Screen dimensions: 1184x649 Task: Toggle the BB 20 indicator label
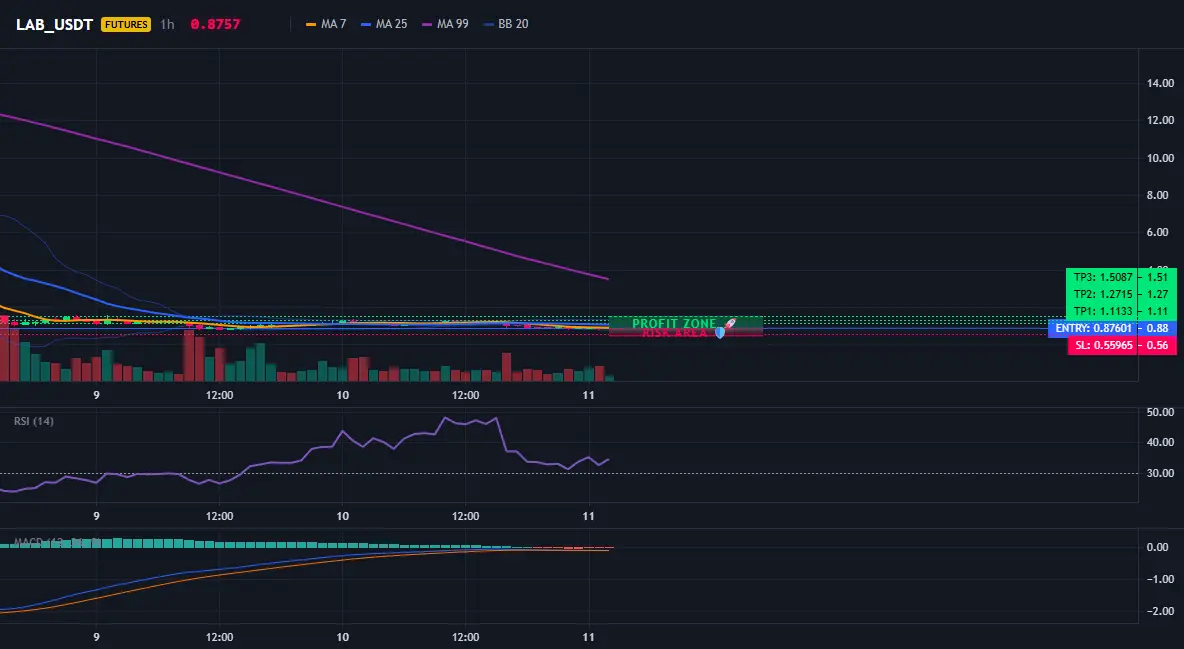(x=513, y=24)
